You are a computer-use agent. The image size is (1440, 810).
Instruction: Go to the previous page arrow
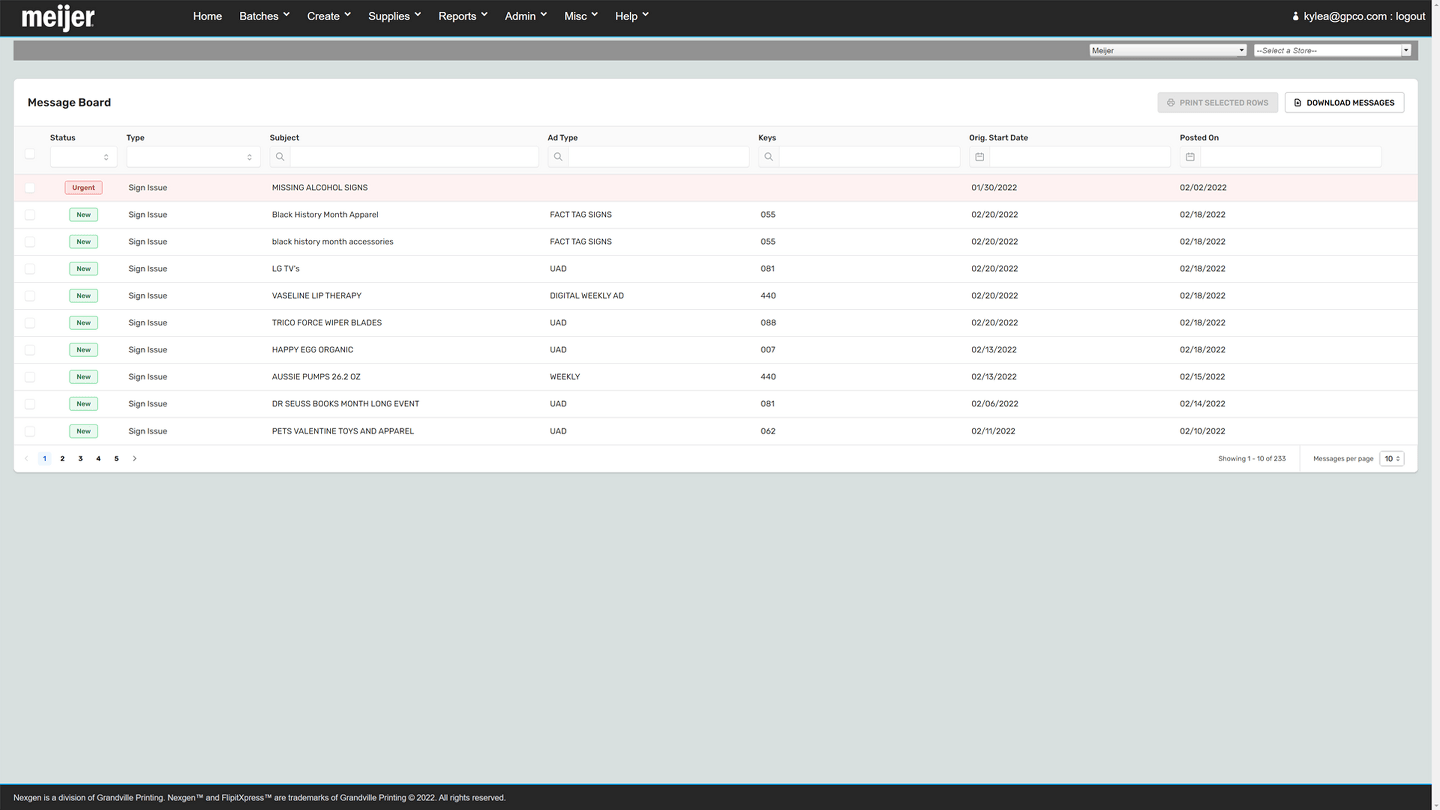pyautogui.click(x=26, y=459)
